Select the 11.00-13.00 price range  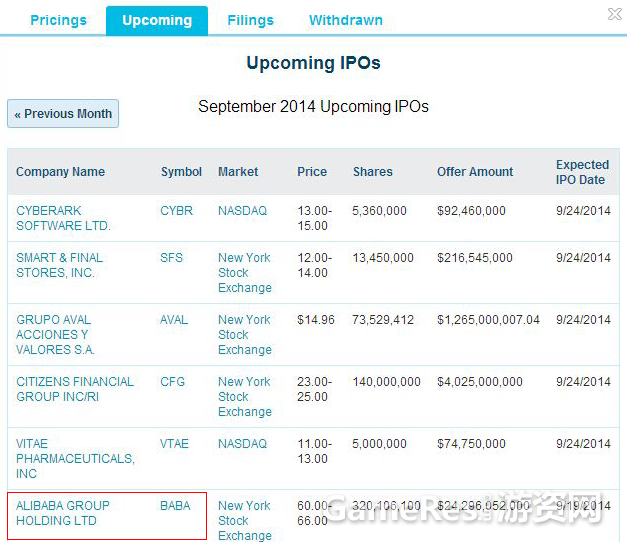coord(314,451)
